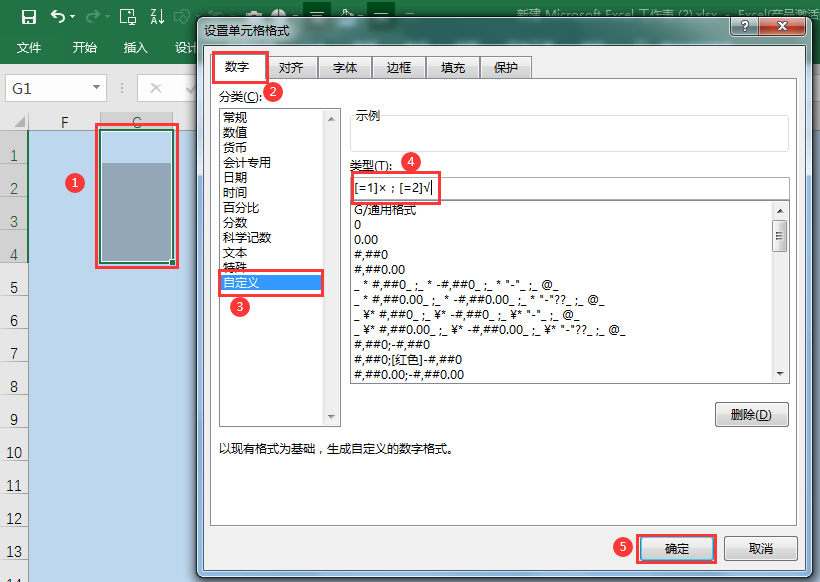The height and width of the screenshot is (582, 820).
Task: Click the Help question mark button
Action: (x=744, y=26)
